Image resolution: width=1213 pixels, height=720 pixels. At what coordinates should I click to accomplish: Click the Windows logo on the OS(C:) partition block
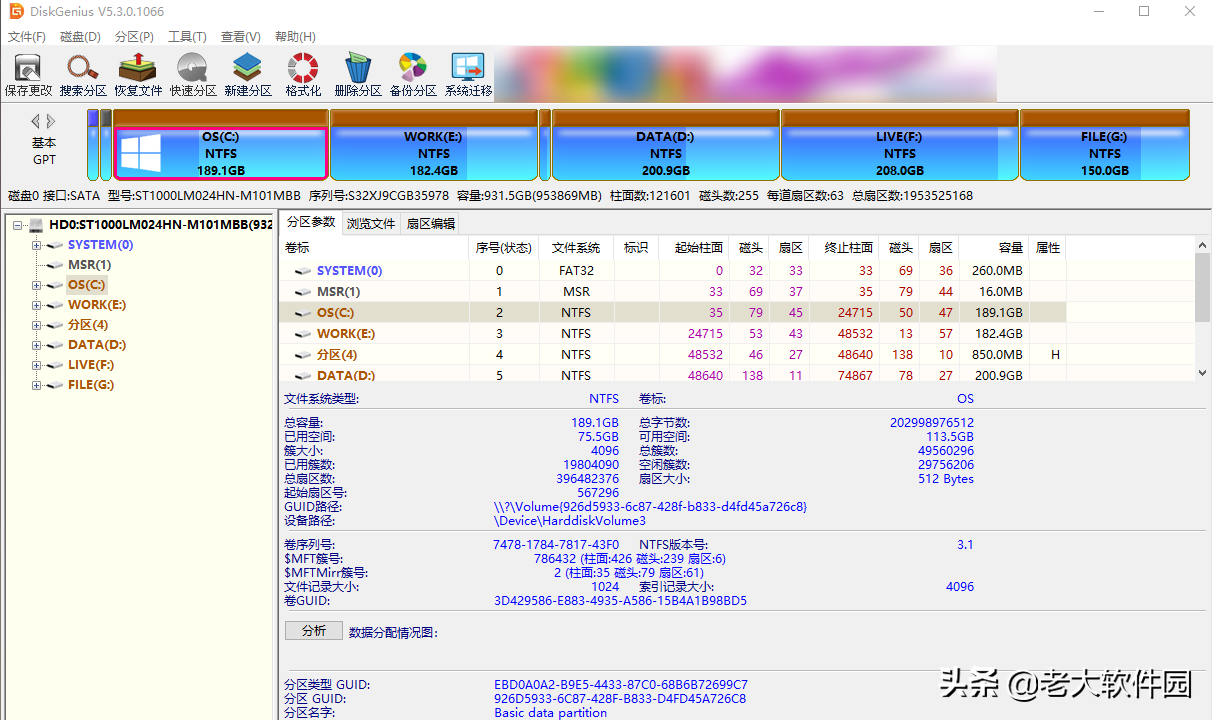pos(141,153)
